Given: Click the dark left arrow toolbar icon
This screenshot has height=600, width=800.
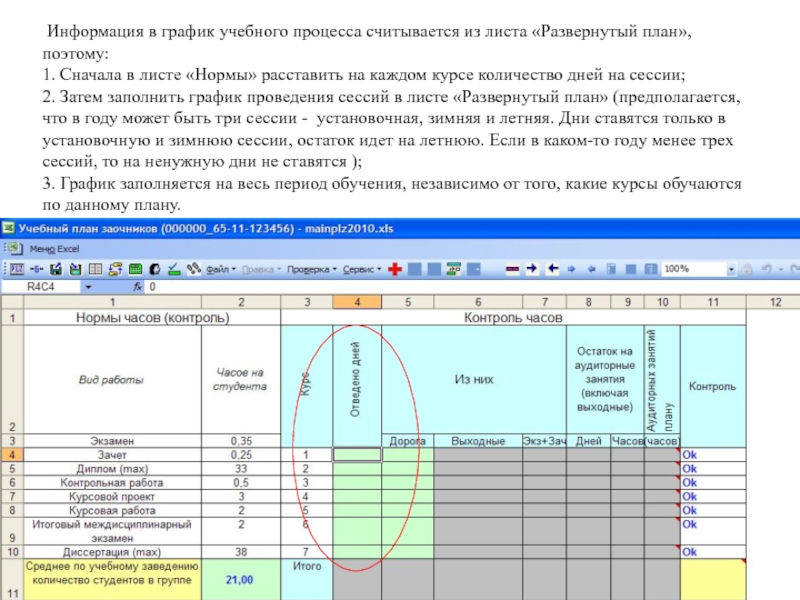Looking at the screenshot, I should (x=552, y=269).
